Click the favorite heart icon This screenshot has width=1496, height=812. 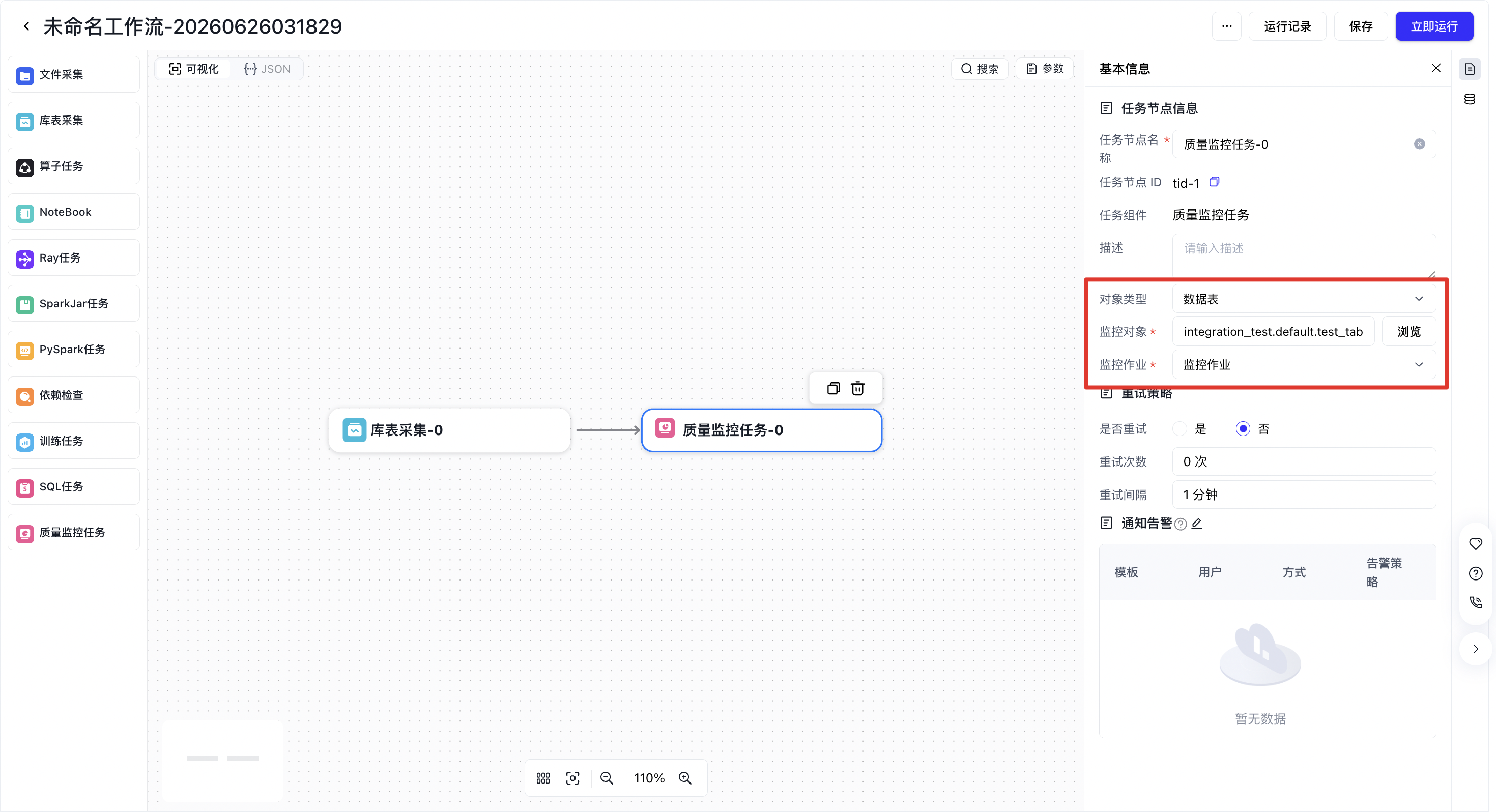tap(1475, 544)
